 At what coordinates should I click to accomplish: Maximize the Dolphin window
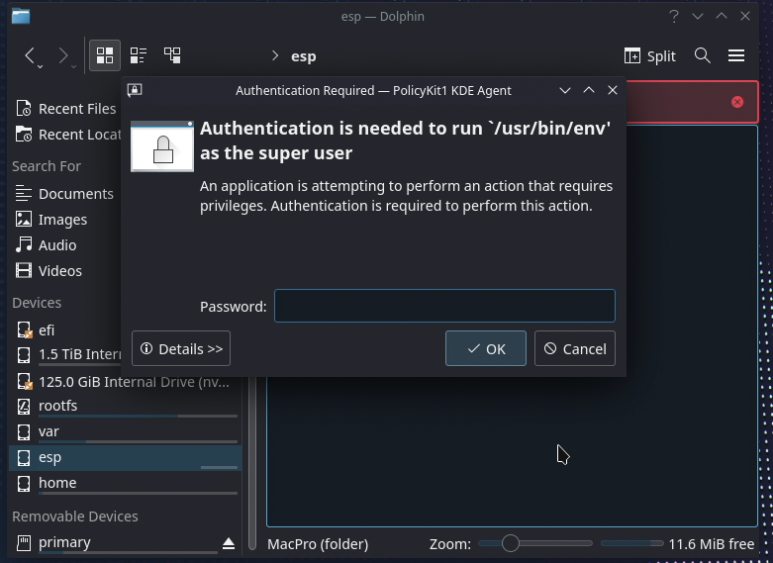click(x=721, y=16)
